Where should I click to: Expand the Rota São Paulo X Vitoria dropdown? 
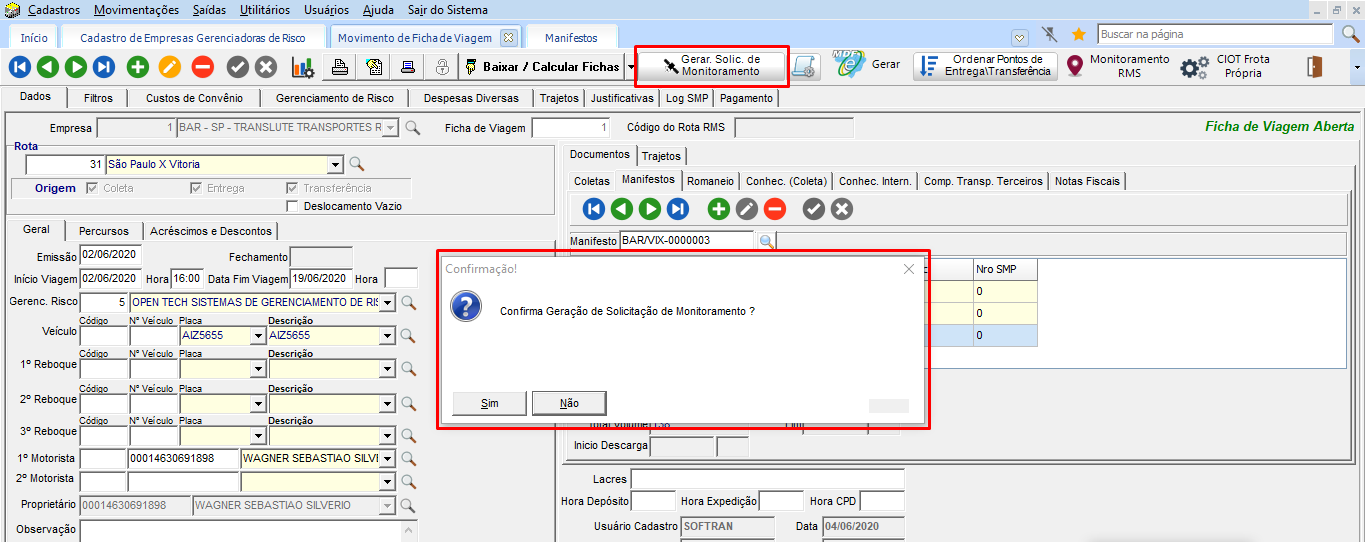pos(334,164)
